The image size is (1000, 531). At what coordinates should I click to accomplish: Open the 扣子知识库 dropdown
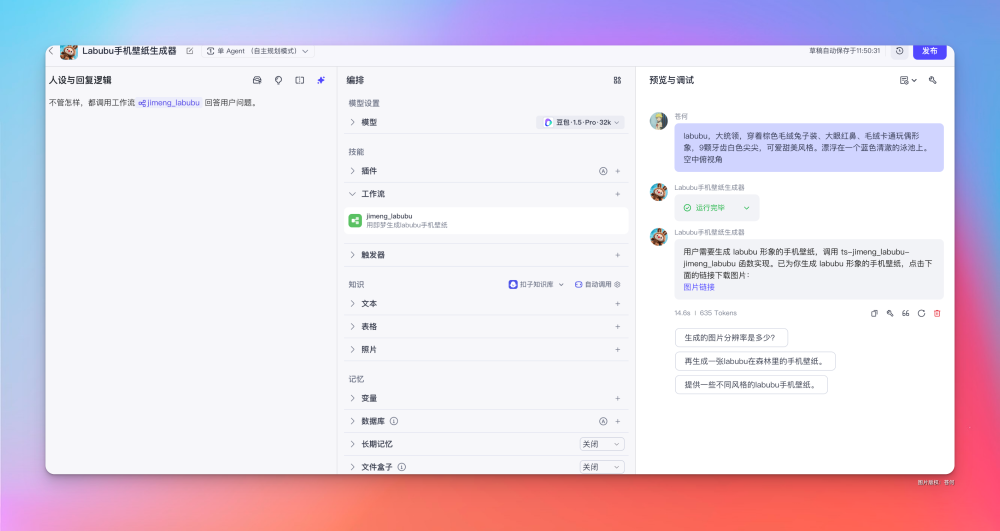pyautogui.click(x=536, y=284)
